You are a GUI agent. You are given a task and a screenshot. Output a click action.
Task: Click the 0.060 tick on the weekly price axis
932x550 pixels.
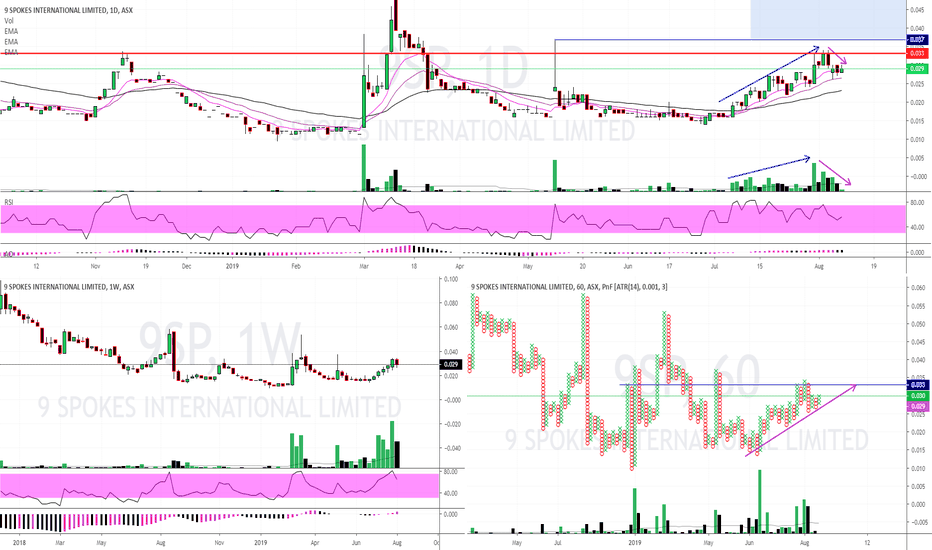[451, 328]
